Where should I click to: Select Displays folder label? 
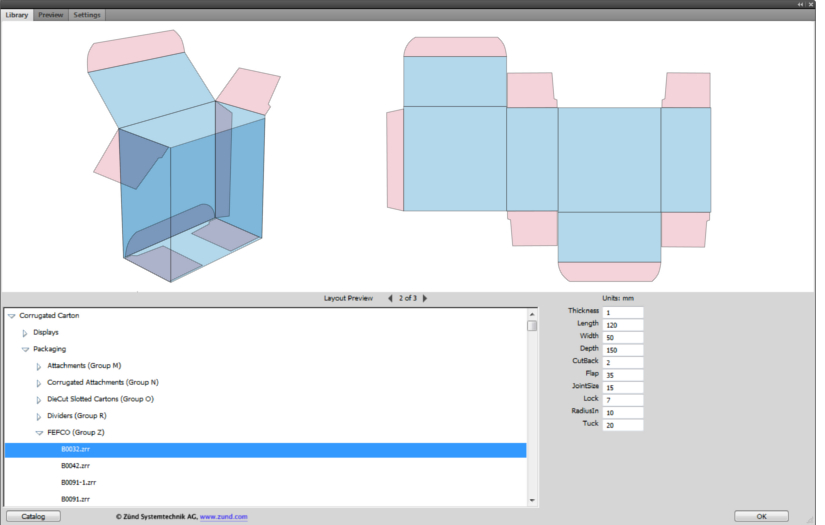(x=46, y=332)
